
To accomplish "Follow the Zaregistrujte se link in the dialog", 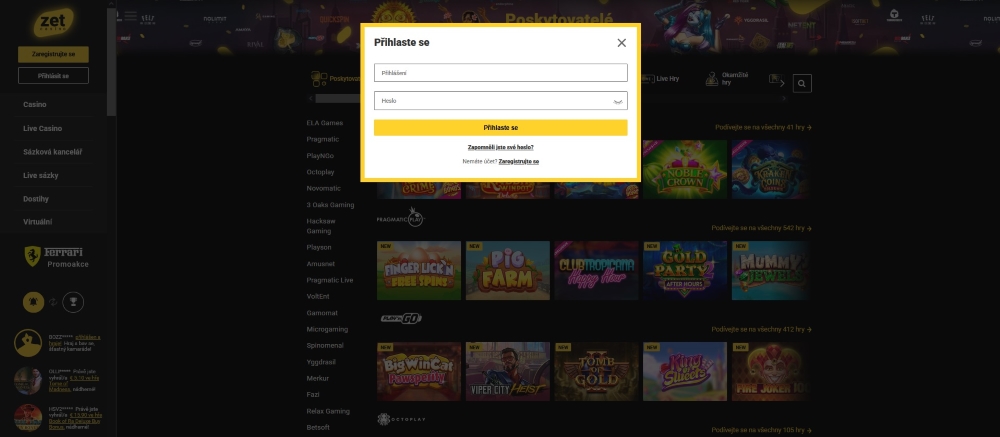I will click(518, 161).
